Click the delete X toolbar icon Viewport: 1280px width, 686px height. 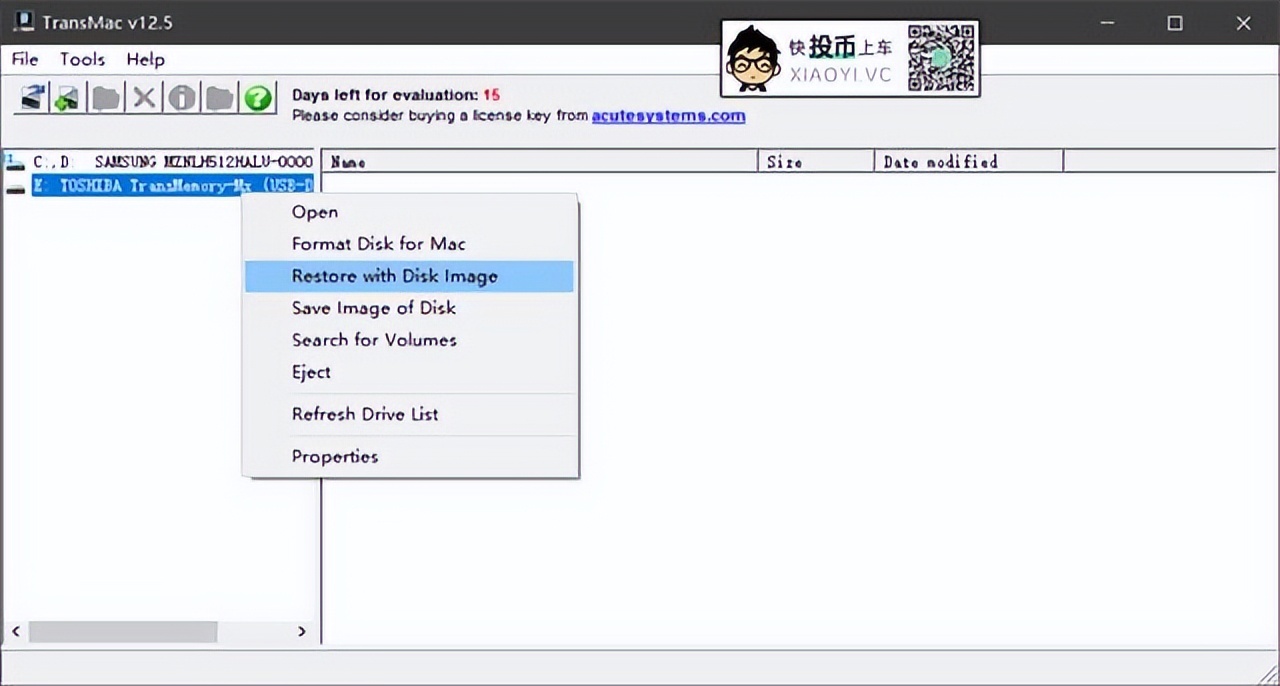(x=144, y=98)
